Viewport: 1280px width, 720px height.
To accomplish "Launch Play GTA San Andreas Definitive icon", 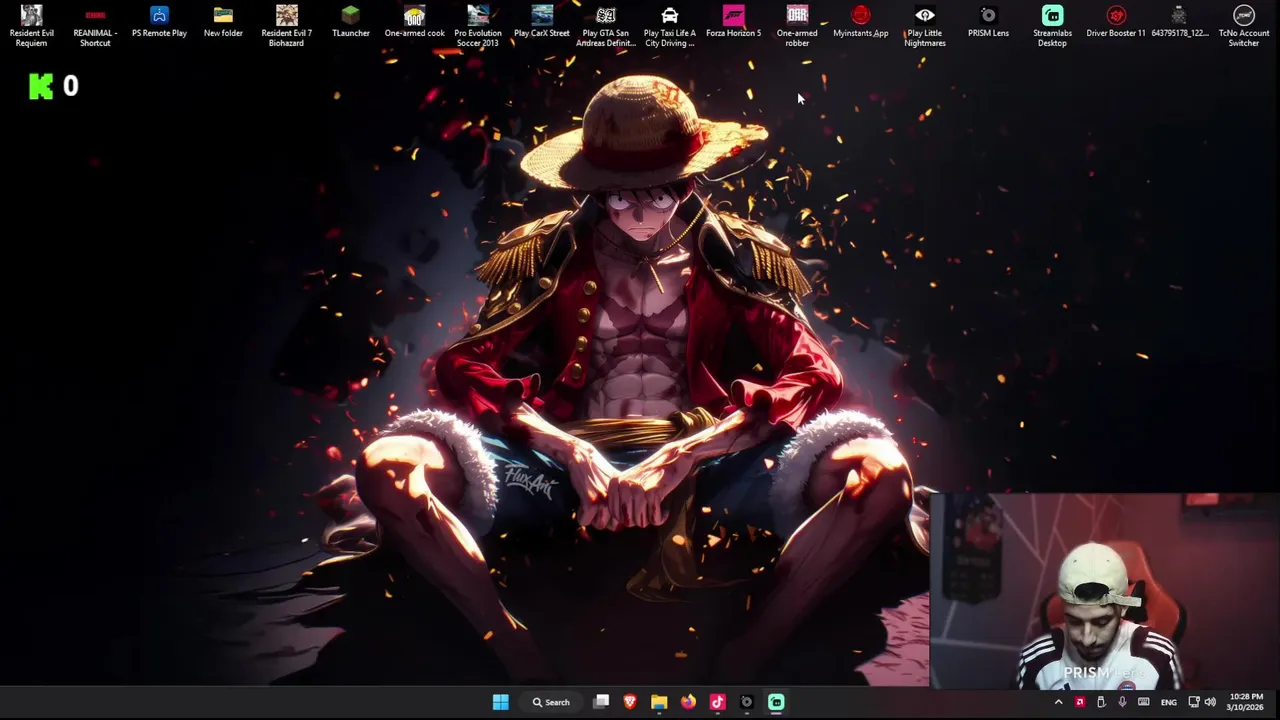I will 606,25.
